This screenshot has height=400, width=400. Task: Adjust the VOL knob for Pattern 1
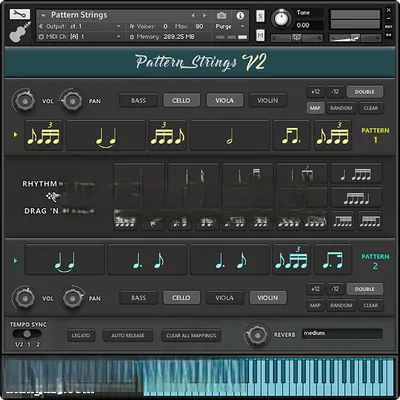coord(24,100)
